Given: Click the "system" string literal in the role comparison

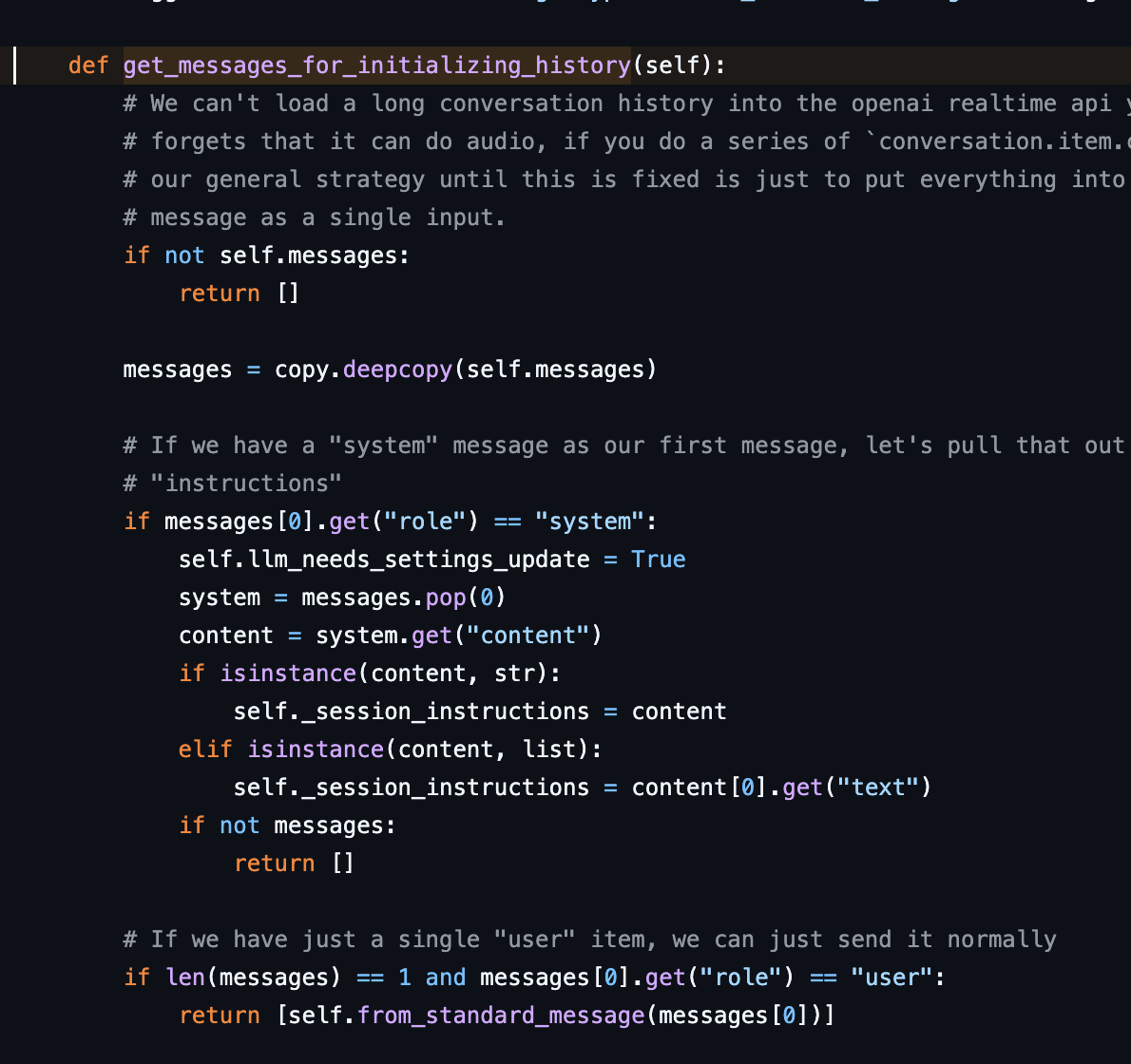Looking at the screenshot, I should (x=589, y=521).
